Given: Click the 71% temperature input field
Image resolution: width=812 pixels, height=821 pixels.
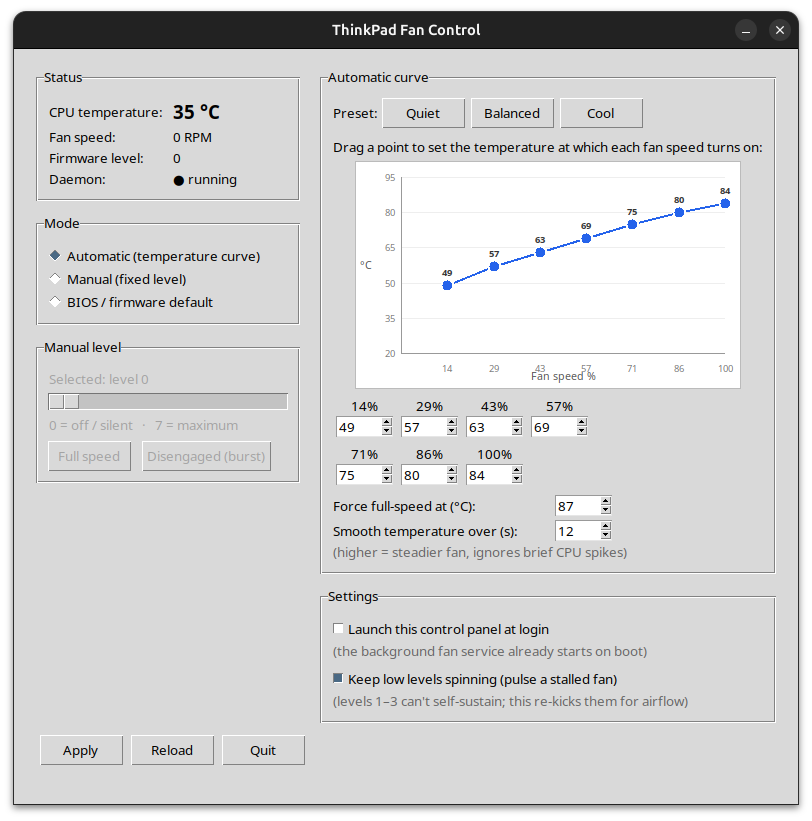Looking at the screenshot, I should point(359,475).
